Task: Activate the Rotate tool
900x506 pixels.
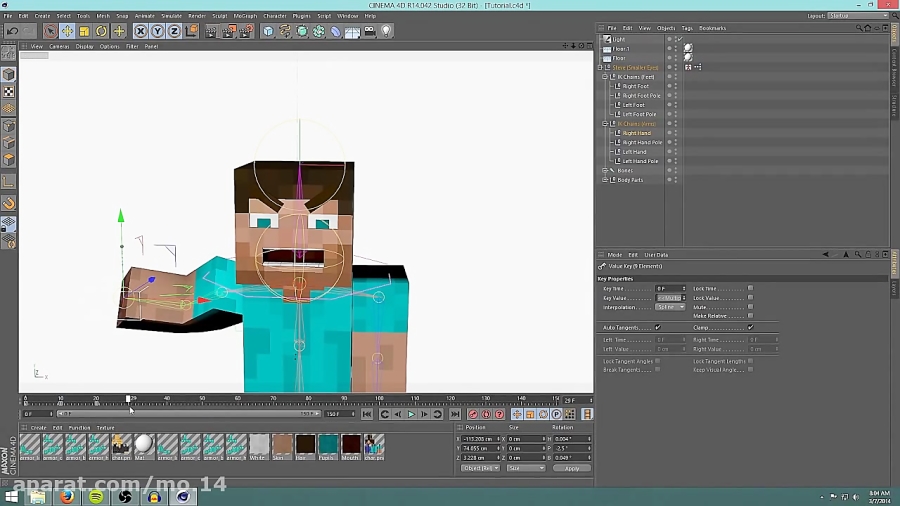Action: 102,31
